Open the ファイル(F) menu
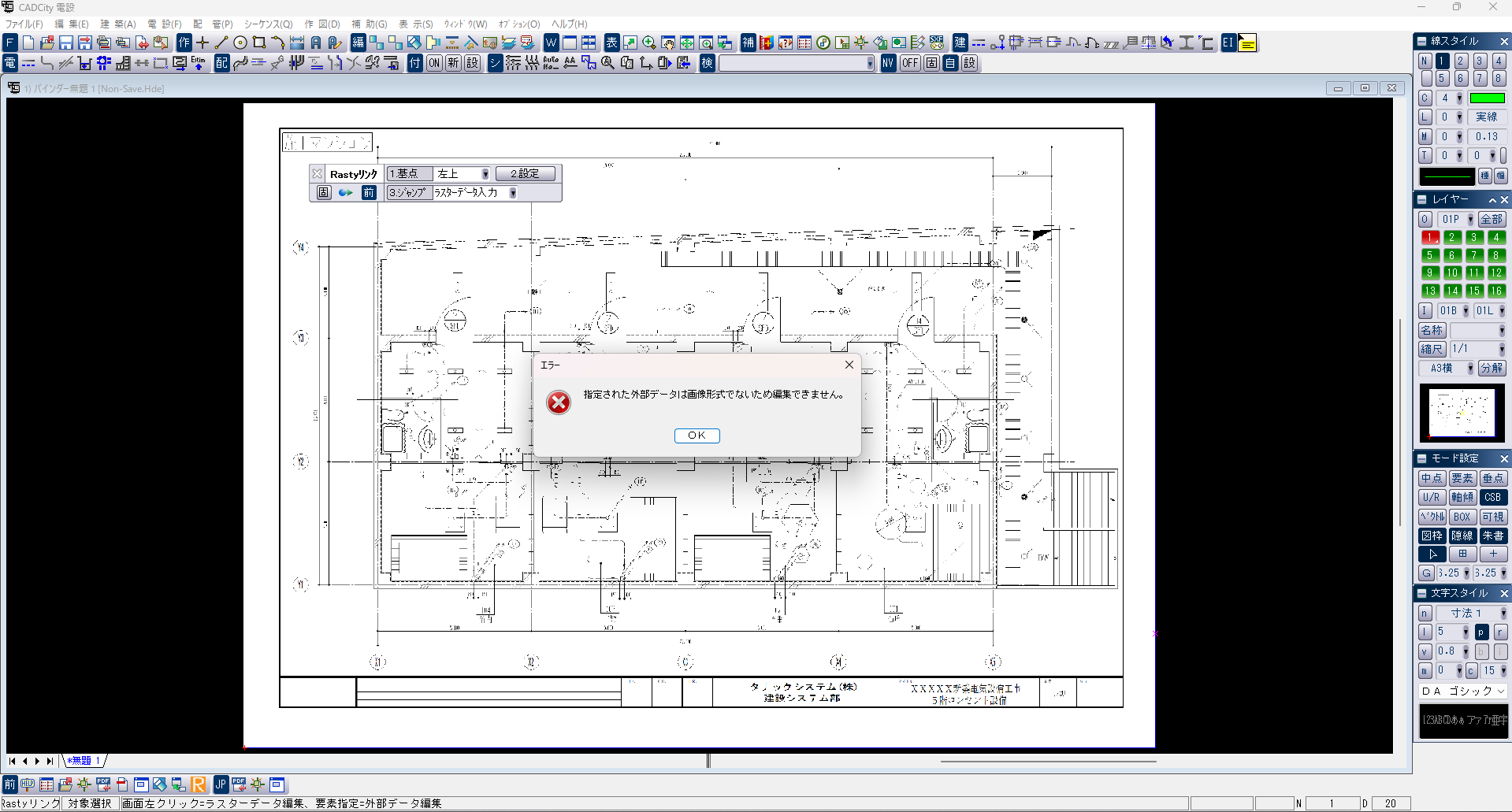 pos(24,24)
